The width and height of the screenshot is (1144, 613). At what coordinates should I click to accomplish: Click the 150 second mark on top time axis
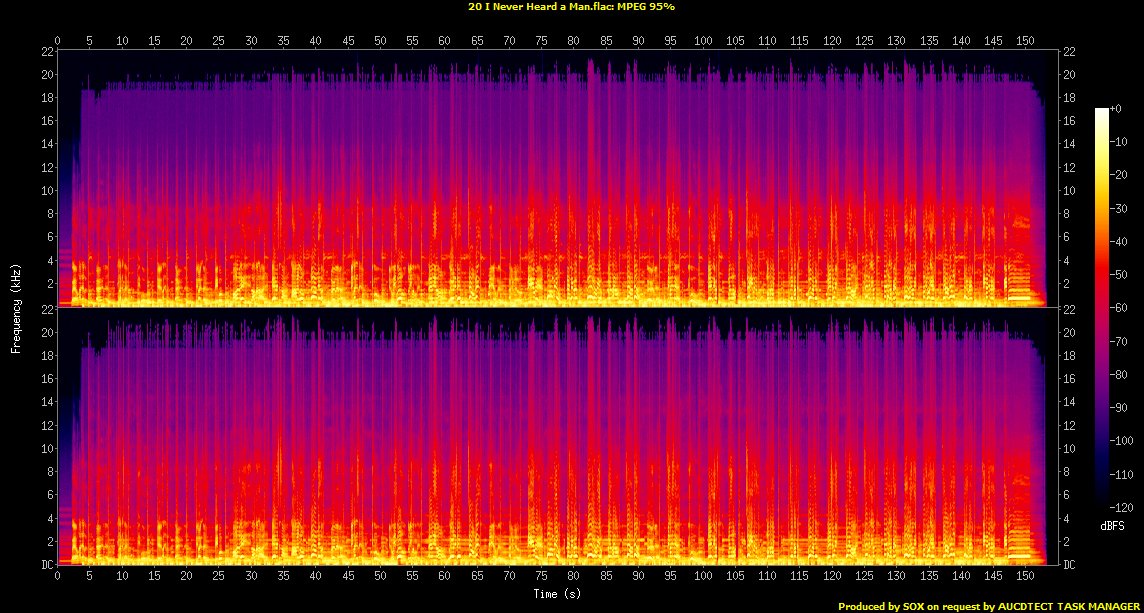pyautogui.click(x=1026, y=40)
